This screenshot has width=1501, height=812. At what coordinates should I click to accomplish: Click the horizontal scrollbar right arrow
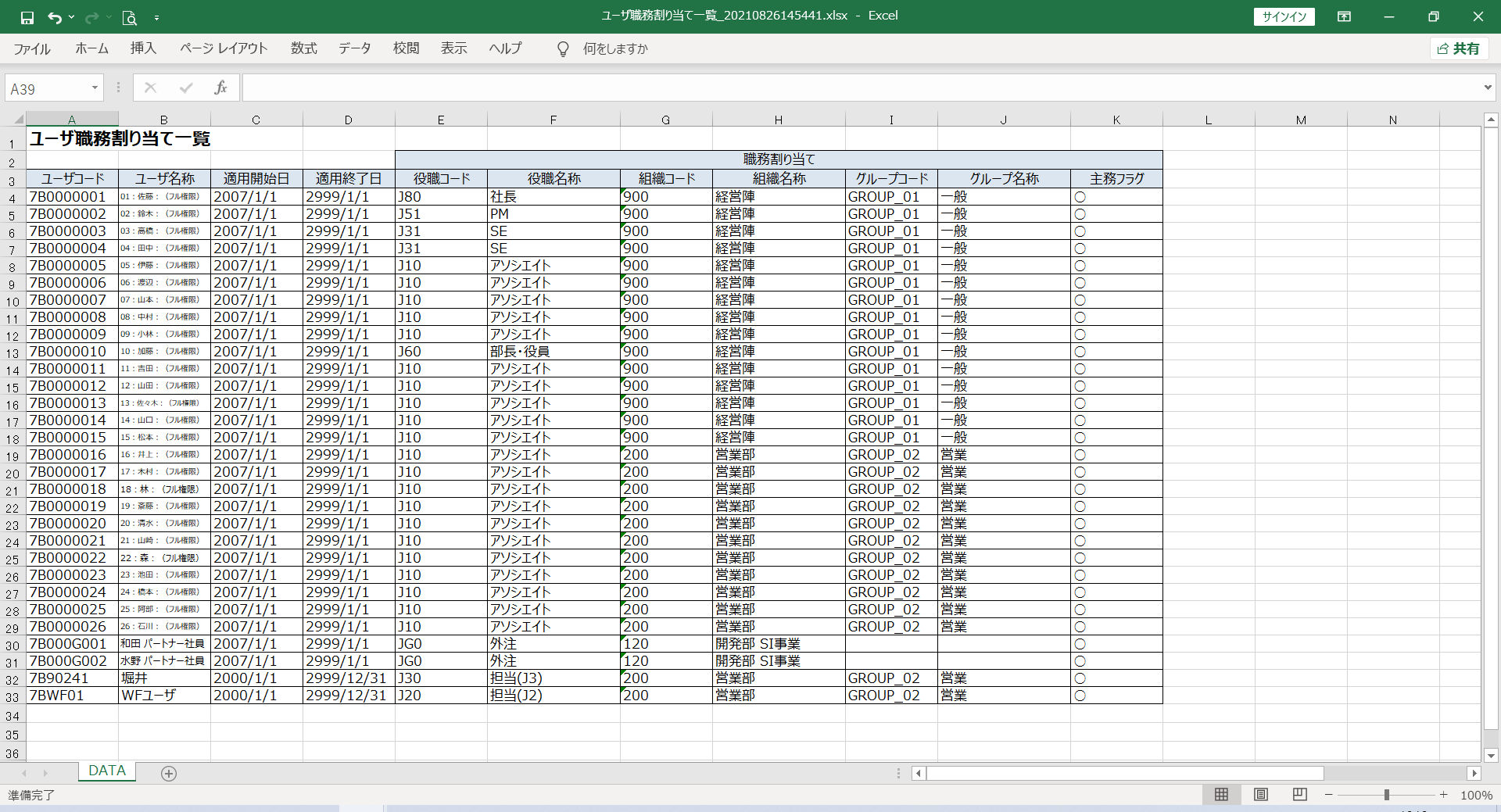(x=1474, y=773)
